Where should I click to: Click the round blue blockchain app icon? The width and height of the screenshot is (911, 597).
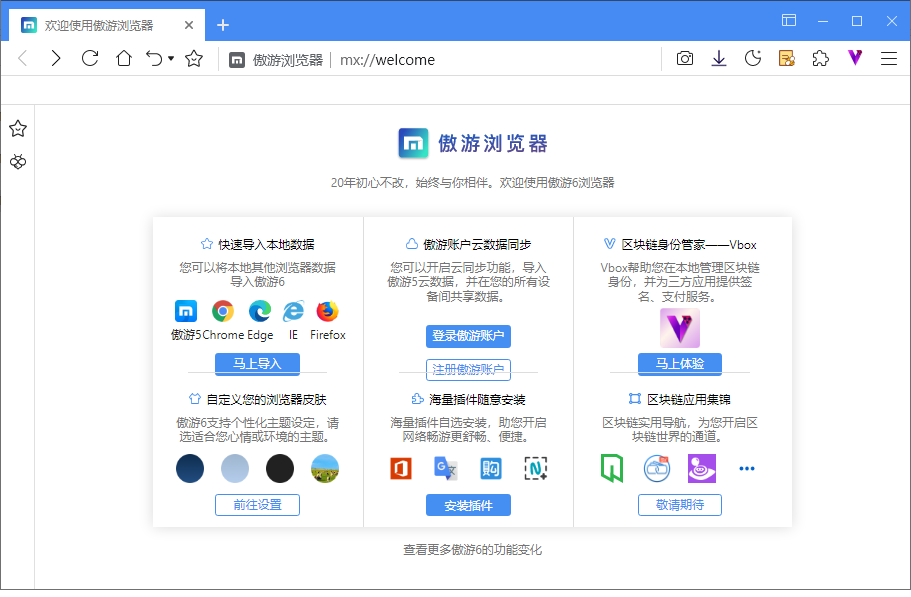657,469
